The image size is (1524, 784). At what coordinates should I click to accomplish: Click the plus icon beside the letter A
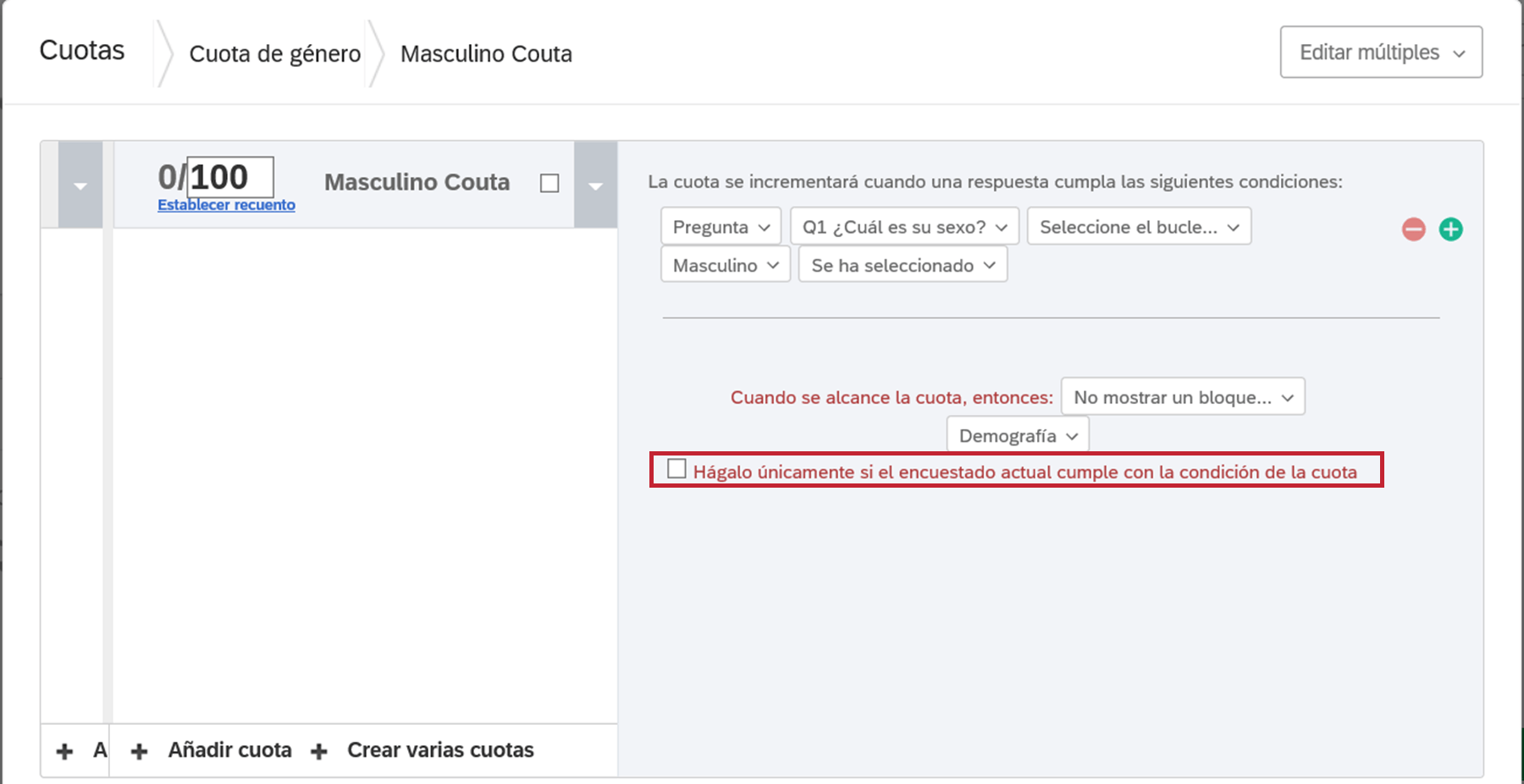pyautogui.click(x=64, y=751)
